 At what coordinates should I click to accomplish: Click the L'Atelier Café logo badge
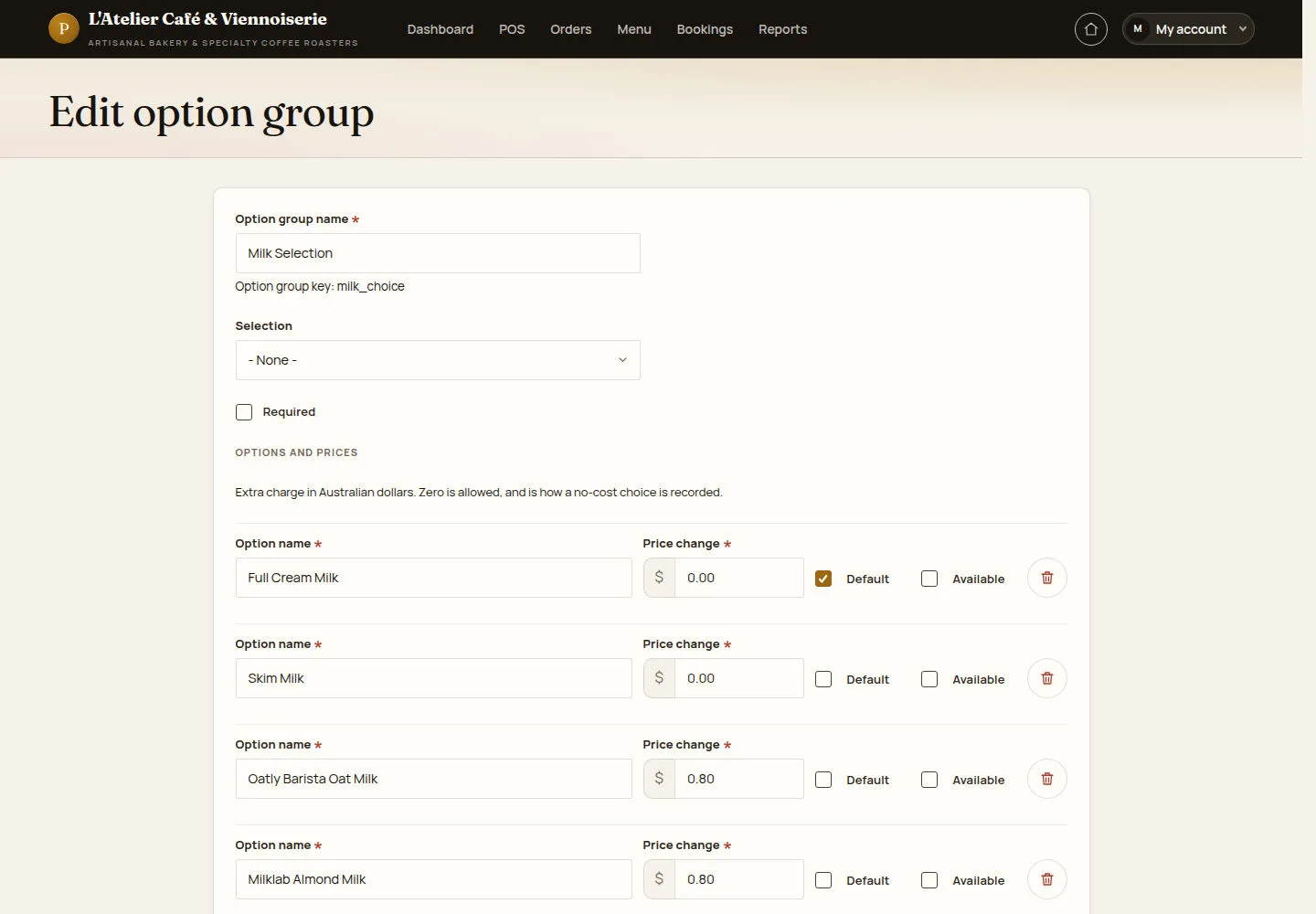click(63, 28)
